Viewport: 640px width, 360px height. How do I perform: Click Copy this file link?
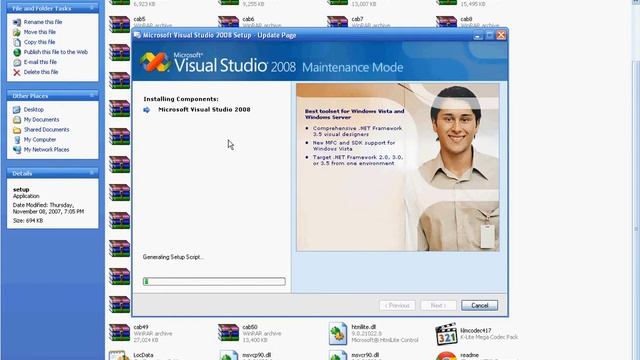39,42
